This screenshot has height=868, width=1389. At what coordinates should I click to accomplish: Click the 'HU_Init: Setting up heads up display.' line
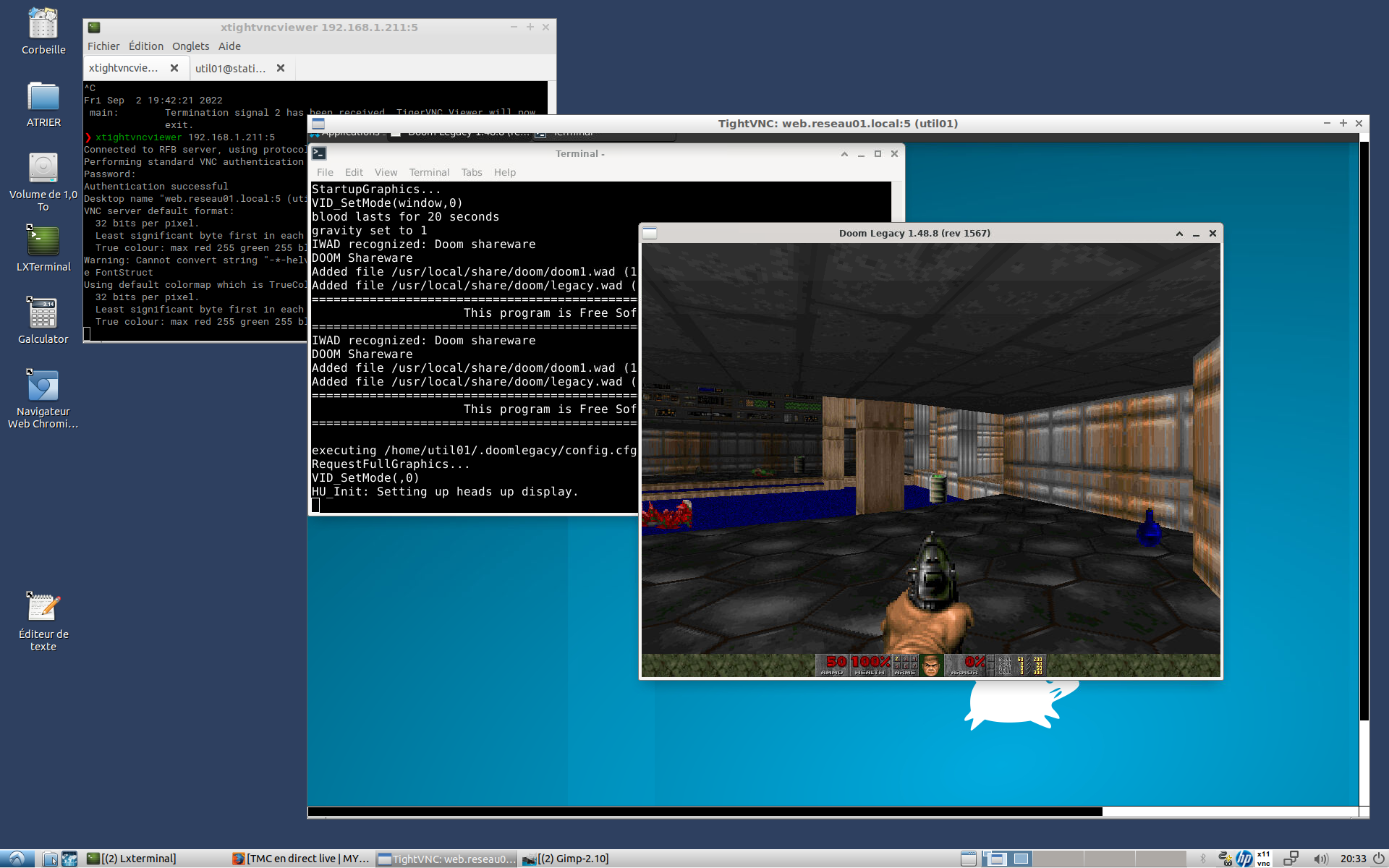[x=445, y=492]
